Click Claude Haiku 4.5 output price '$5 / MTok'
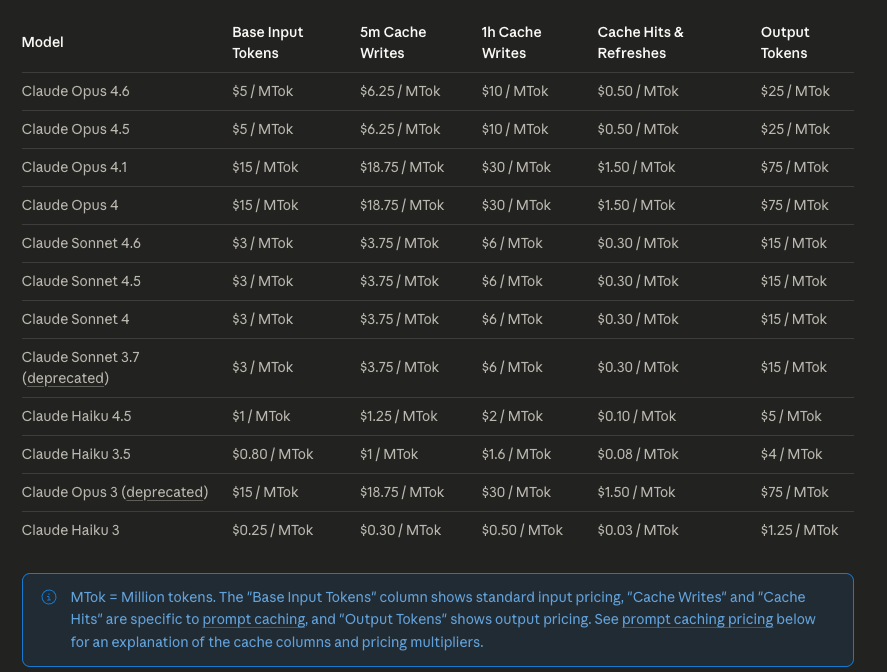The height and width of the screenshot is (672, 887). coord(791,416)
